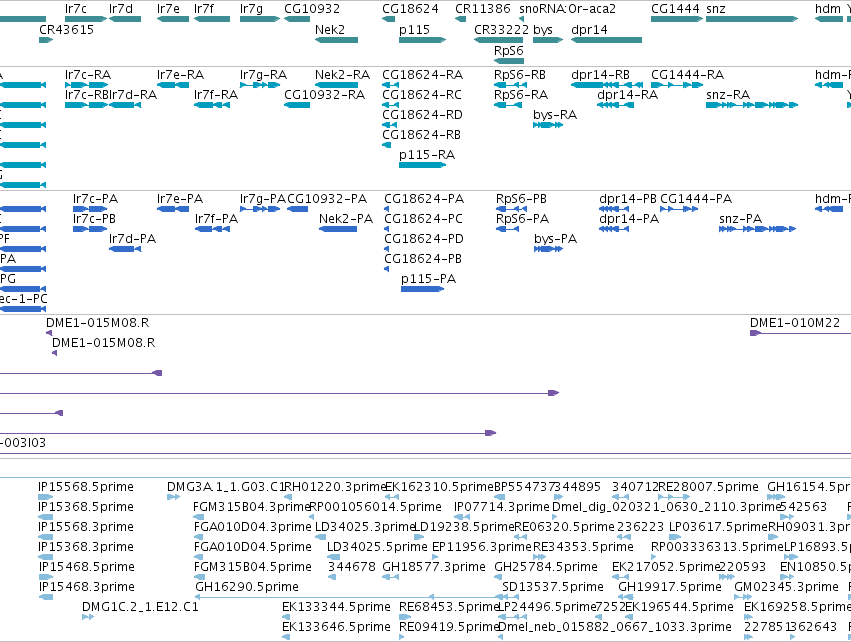Open the EK169258.5prime EST label
The height and width of the screenshot is (642, 851).
point(797,607)
